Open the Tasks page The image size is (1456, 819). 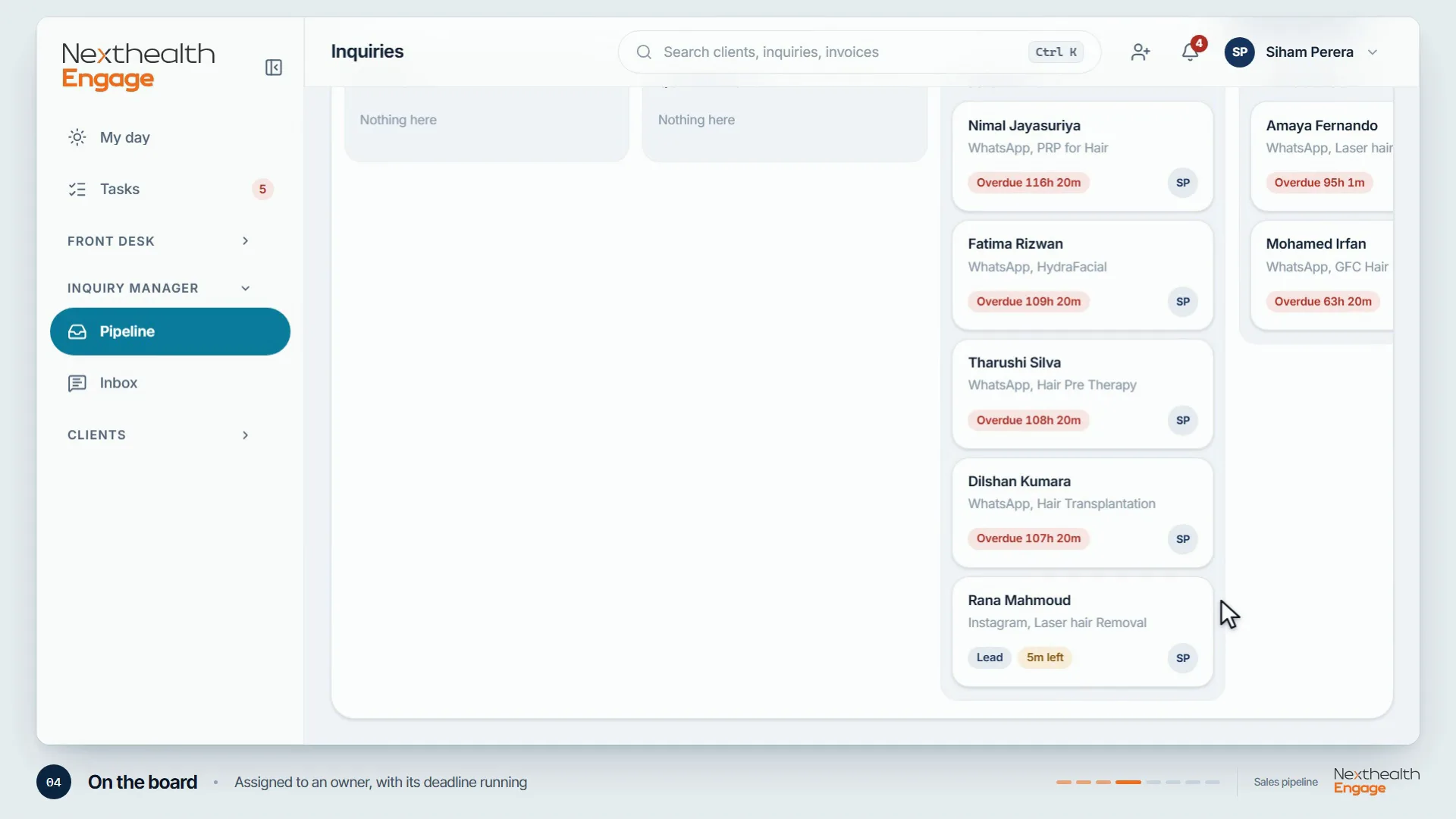click(x=170, y=190)
